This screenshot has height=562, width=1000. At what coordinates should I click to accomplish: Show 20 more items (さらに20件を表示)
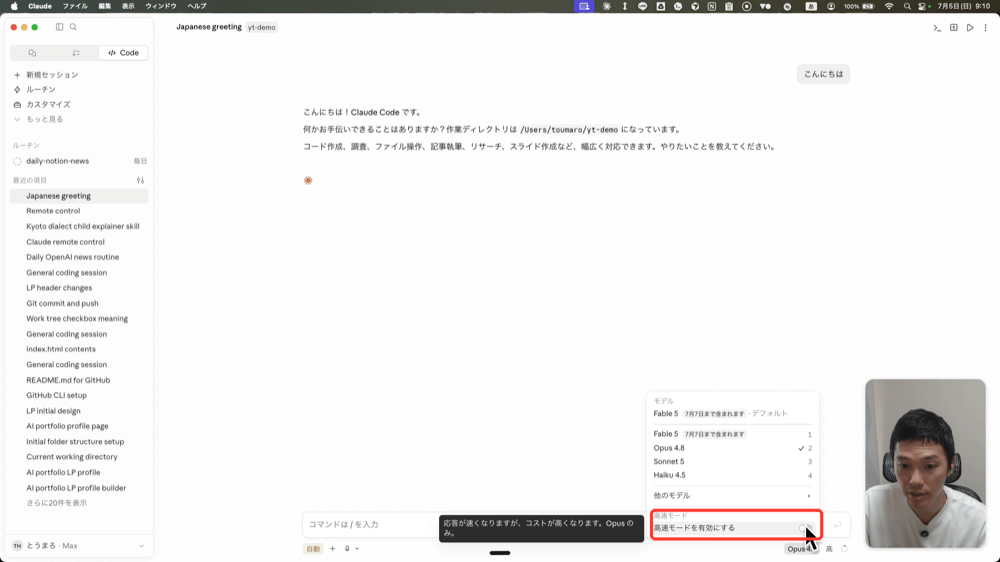tap(56, 503)
